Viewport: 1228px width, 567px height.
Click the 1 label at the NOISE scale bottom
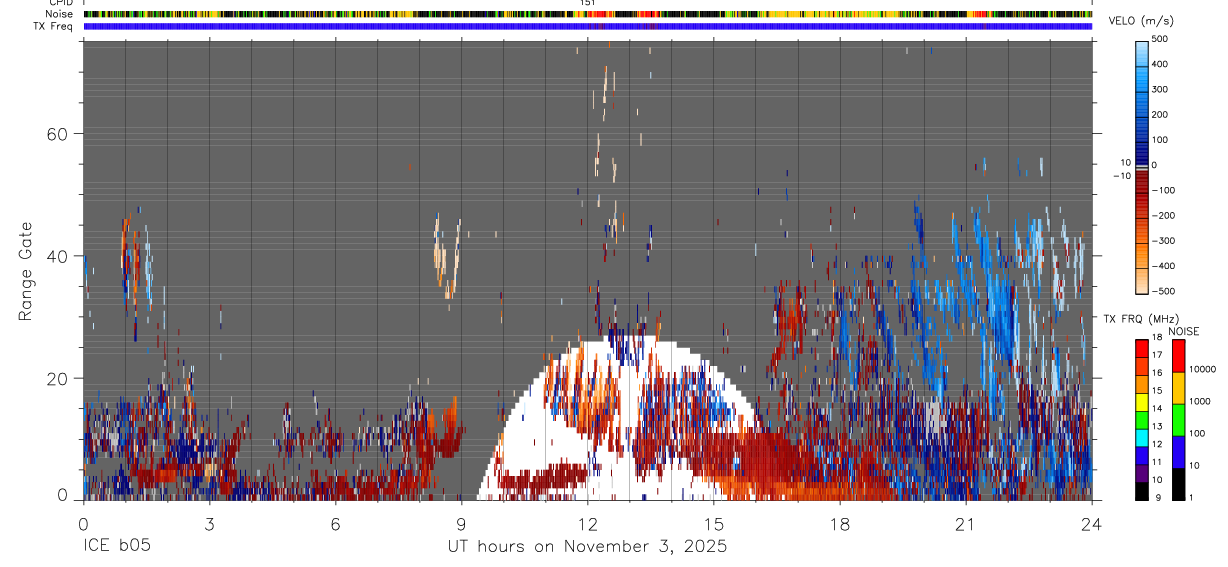1191,497
